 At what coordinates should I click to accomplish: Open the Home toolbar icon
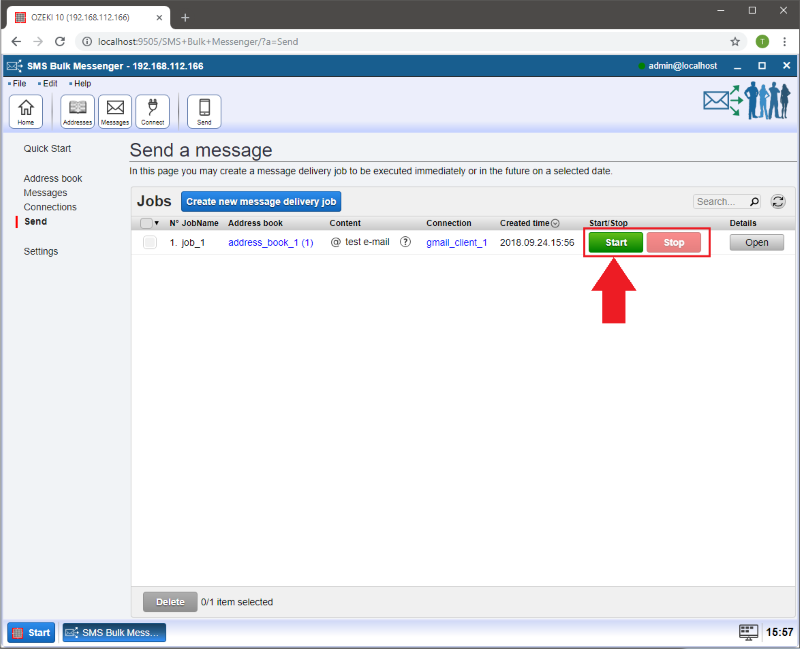(25, 111)
